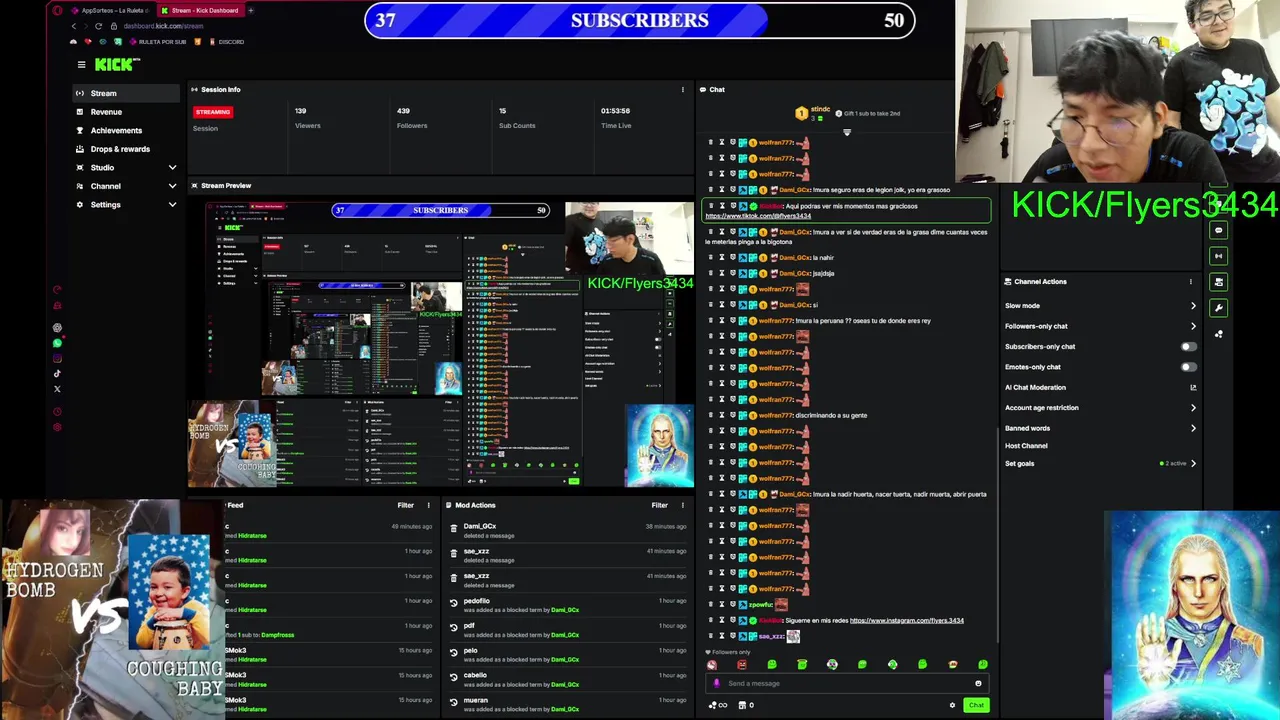
Task: Open the Host Channel action
Action: pos(1026,446)
